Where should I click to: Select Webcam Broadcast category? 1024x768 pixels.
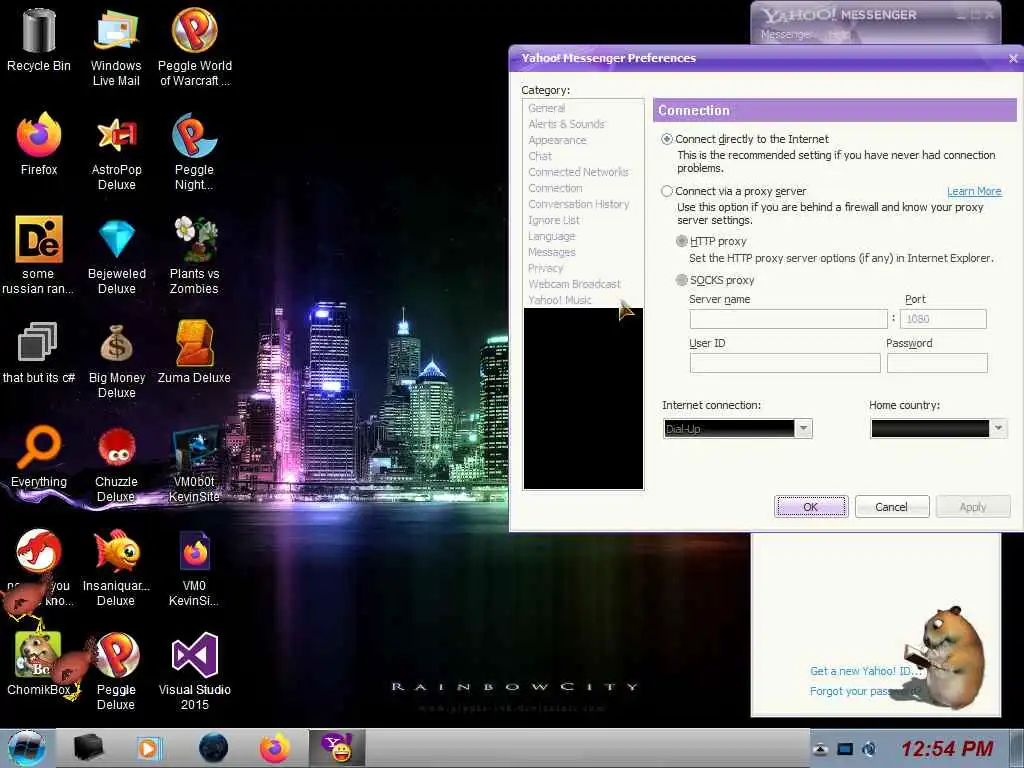coord(574,284)
